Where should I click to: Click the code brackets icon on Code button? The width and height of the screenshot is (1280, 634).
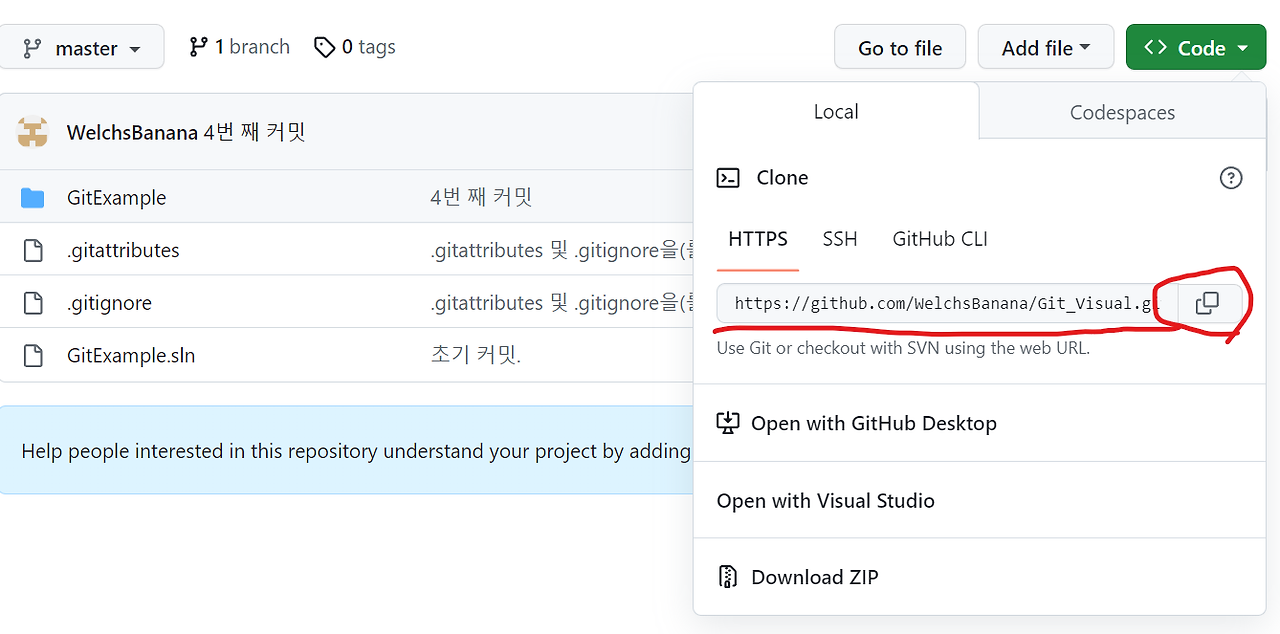point(1156,47)
